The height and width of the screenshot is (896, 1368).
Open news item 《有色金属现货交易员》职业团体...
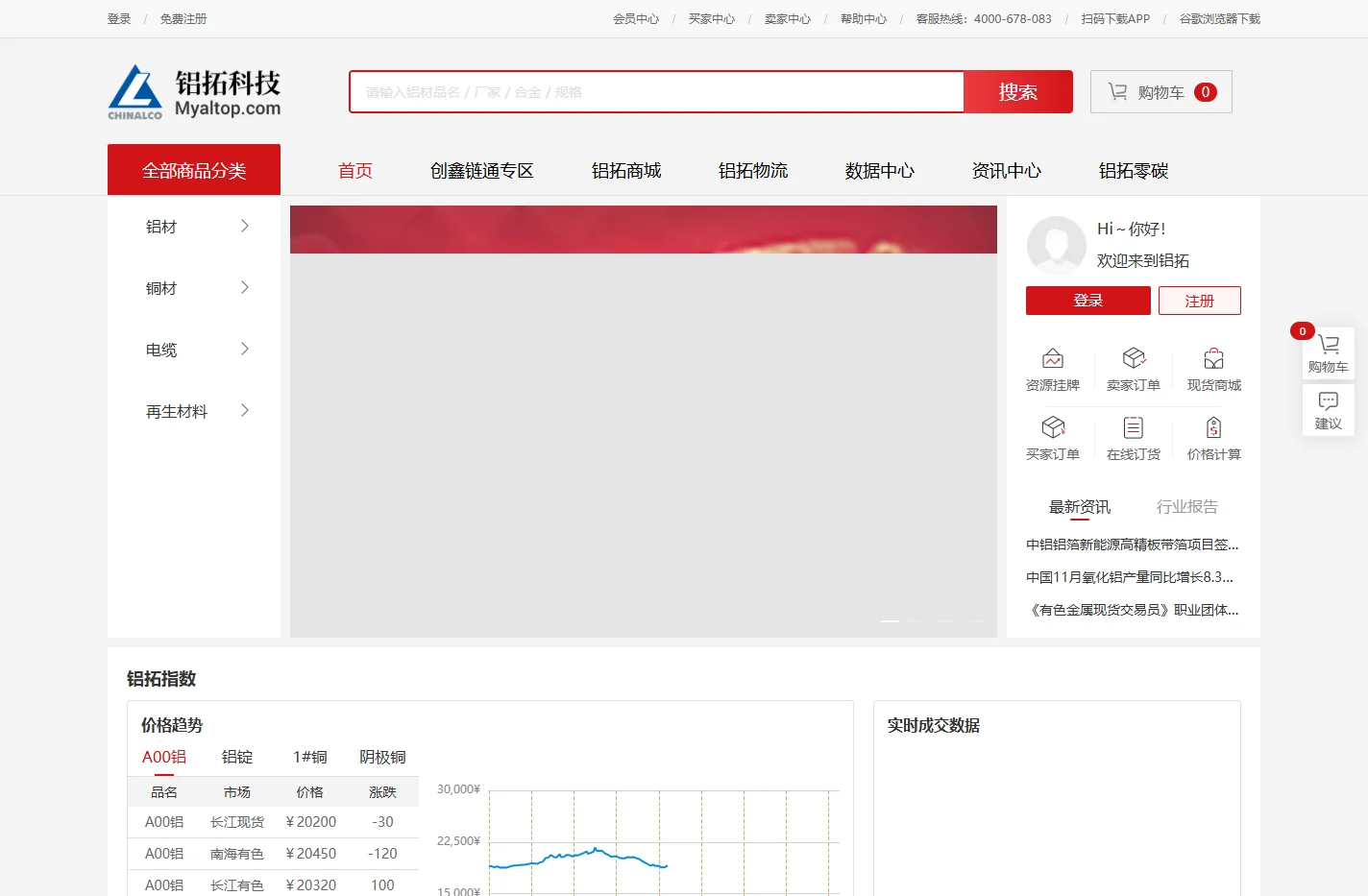coord(1133,610)
